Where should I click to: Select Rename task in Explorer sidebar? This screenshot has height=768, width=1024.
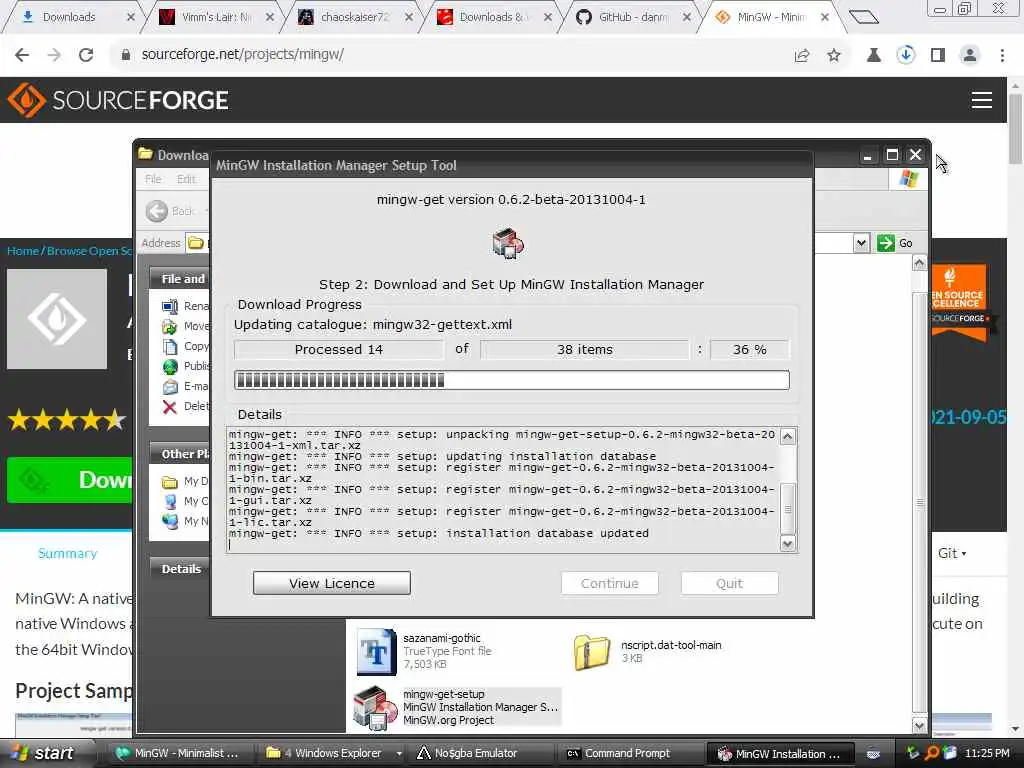[186, 306]
